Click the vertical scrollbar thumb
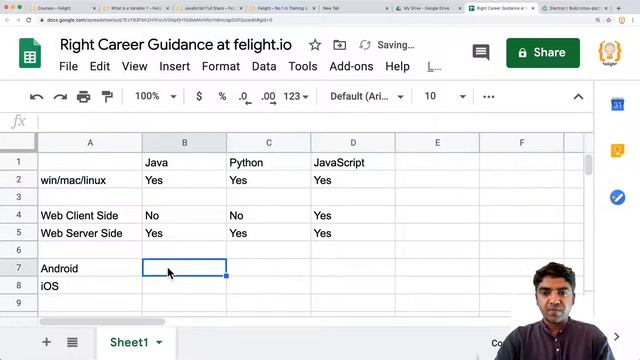The width and height of the screenshot is (640, 360). [x=588, y=164]
